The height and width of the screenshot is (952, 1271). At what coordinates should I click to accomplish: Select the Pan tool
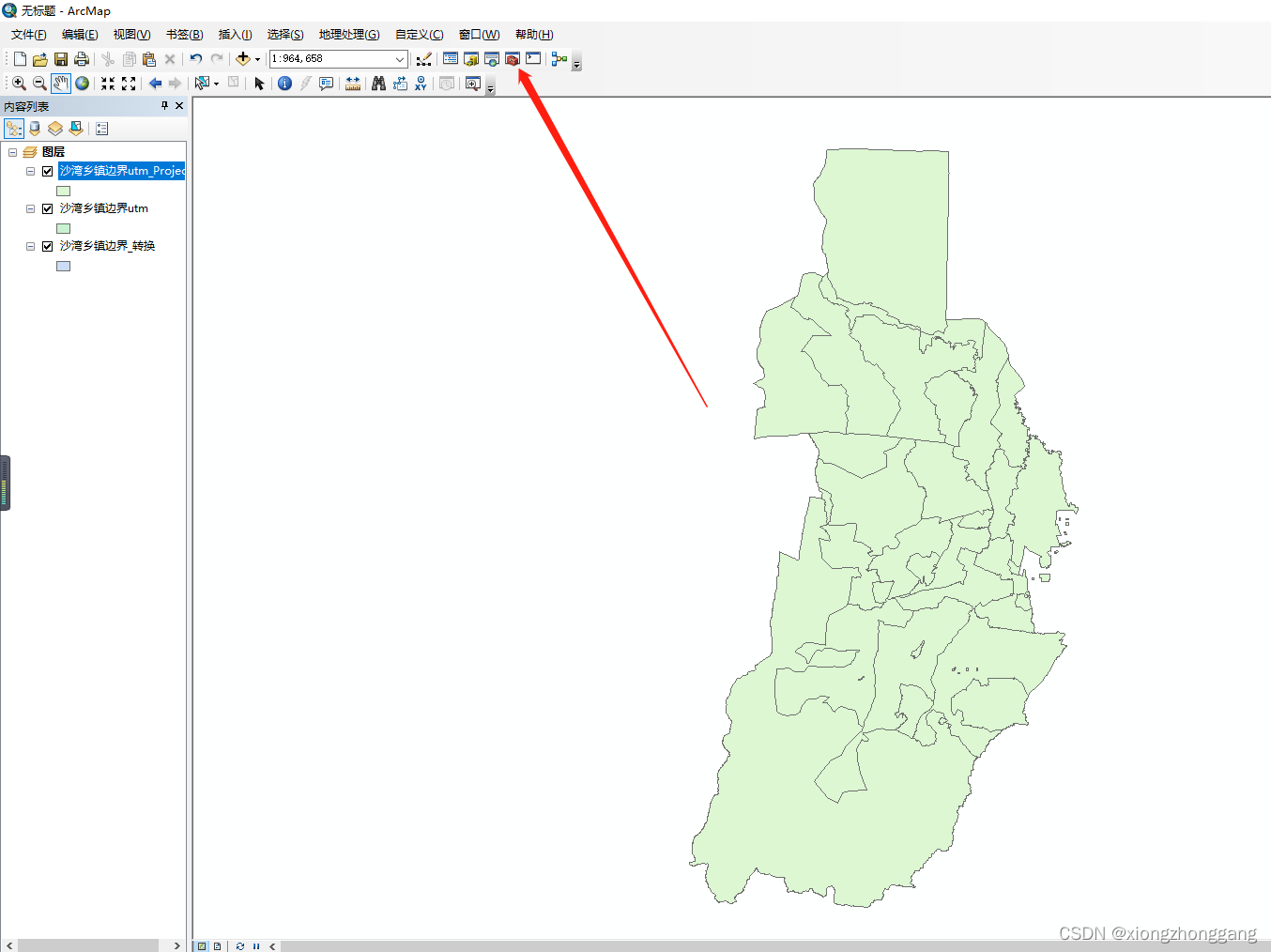(x=60, y=83)
